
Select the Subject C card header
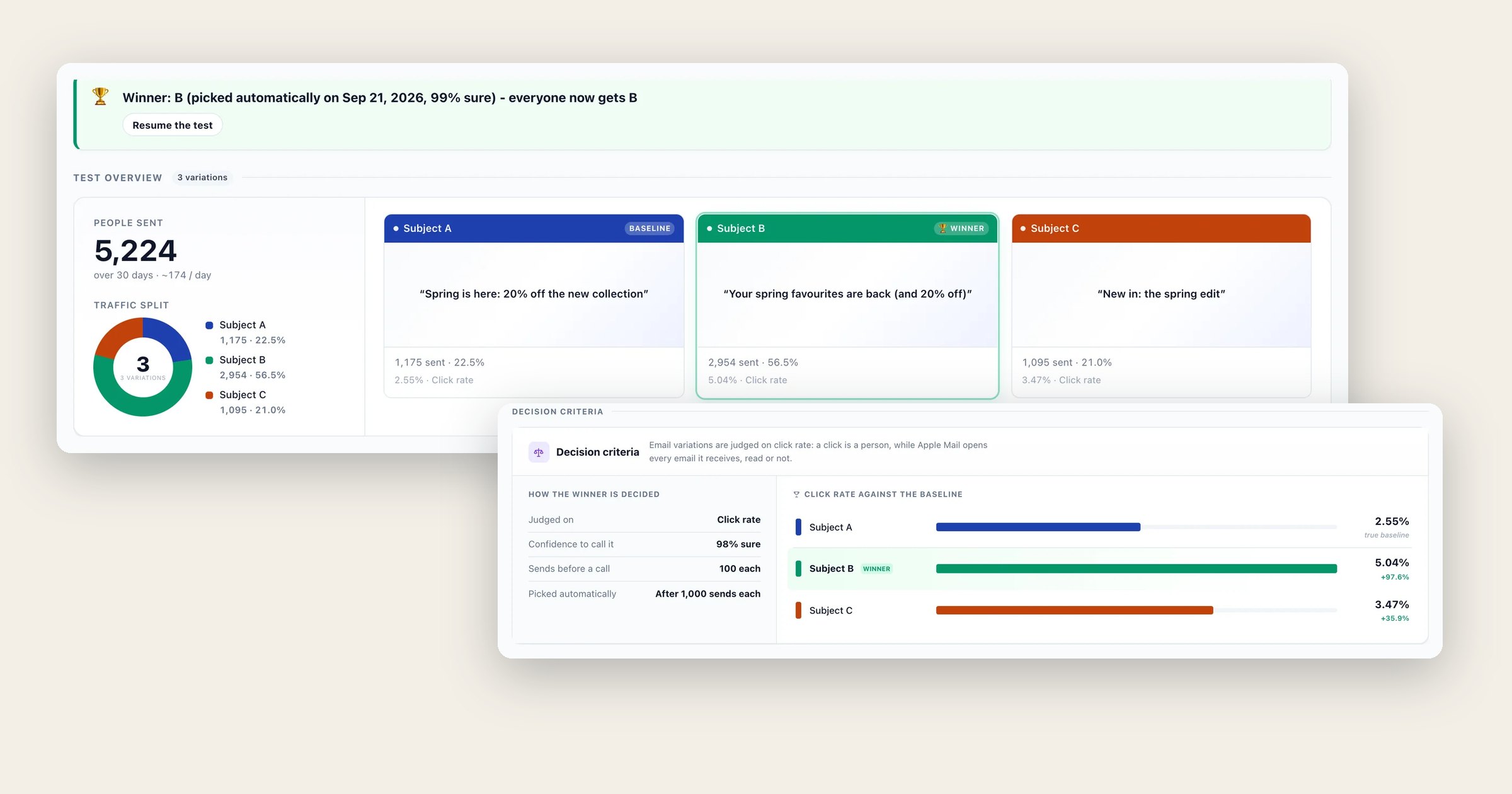1161,228
